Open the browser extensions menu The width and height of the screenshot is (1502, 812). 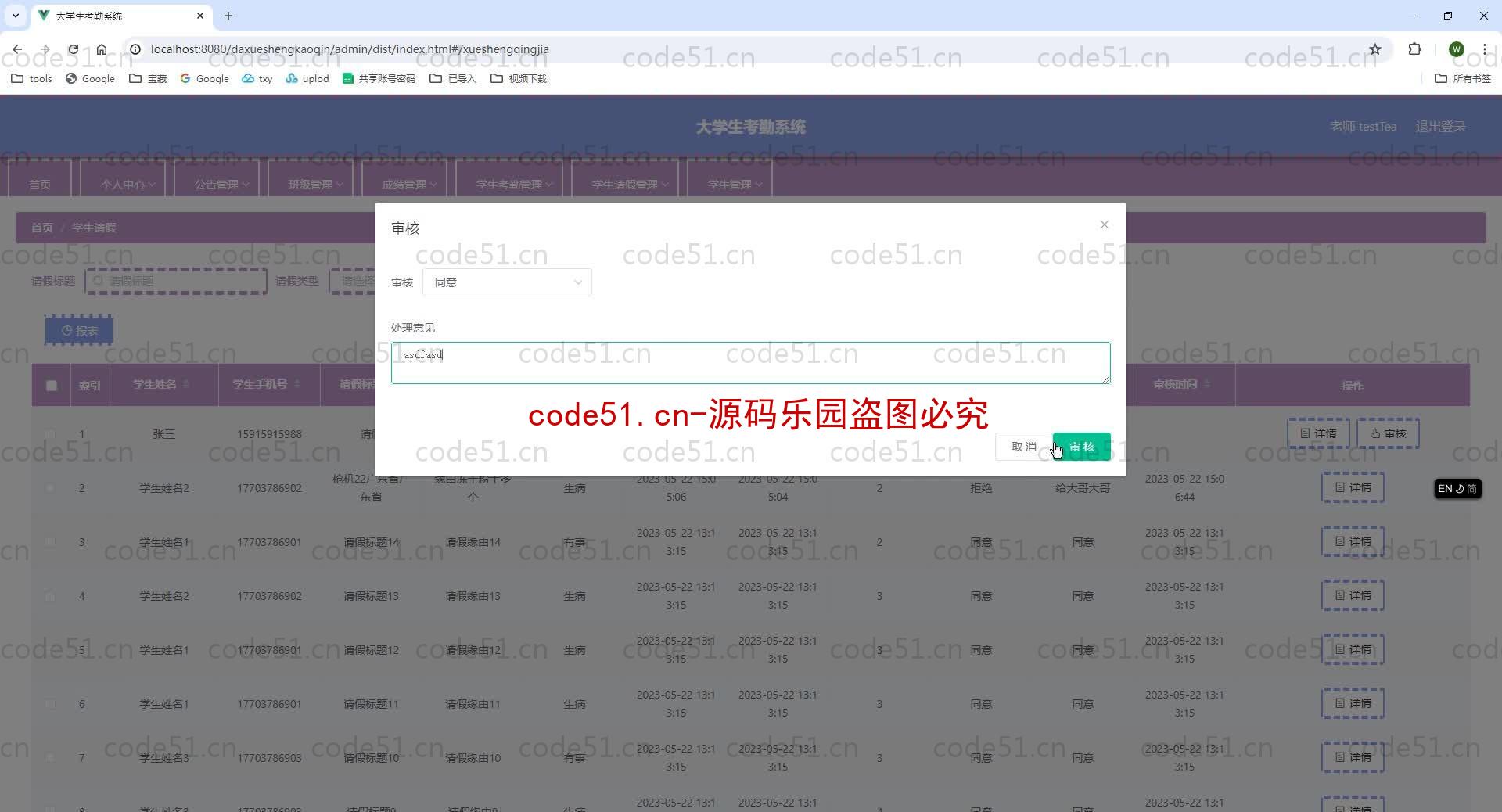(1414, 49)
